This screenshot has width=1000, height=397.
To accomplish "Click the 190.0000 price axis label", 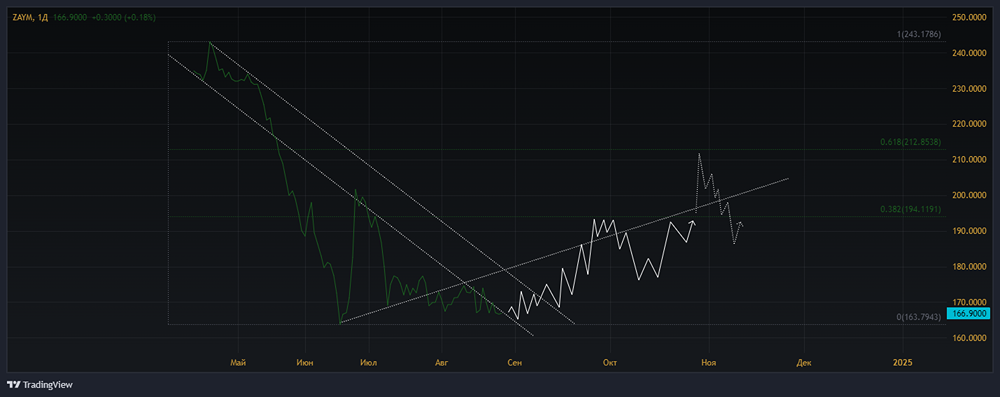I will pyautogui.click(x=970, y=231).
